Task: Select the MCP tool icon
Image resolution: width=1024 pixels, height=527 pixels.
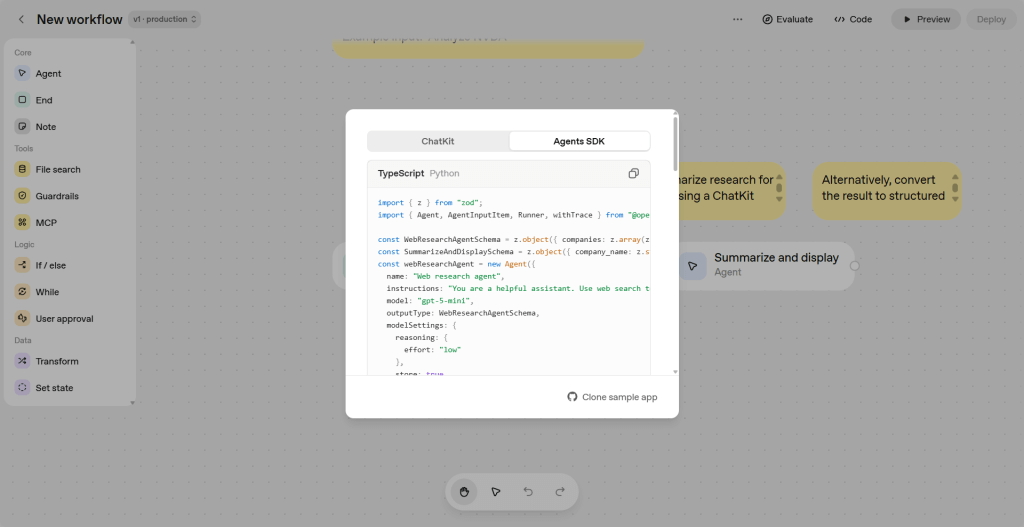Action: pos(22,223)
